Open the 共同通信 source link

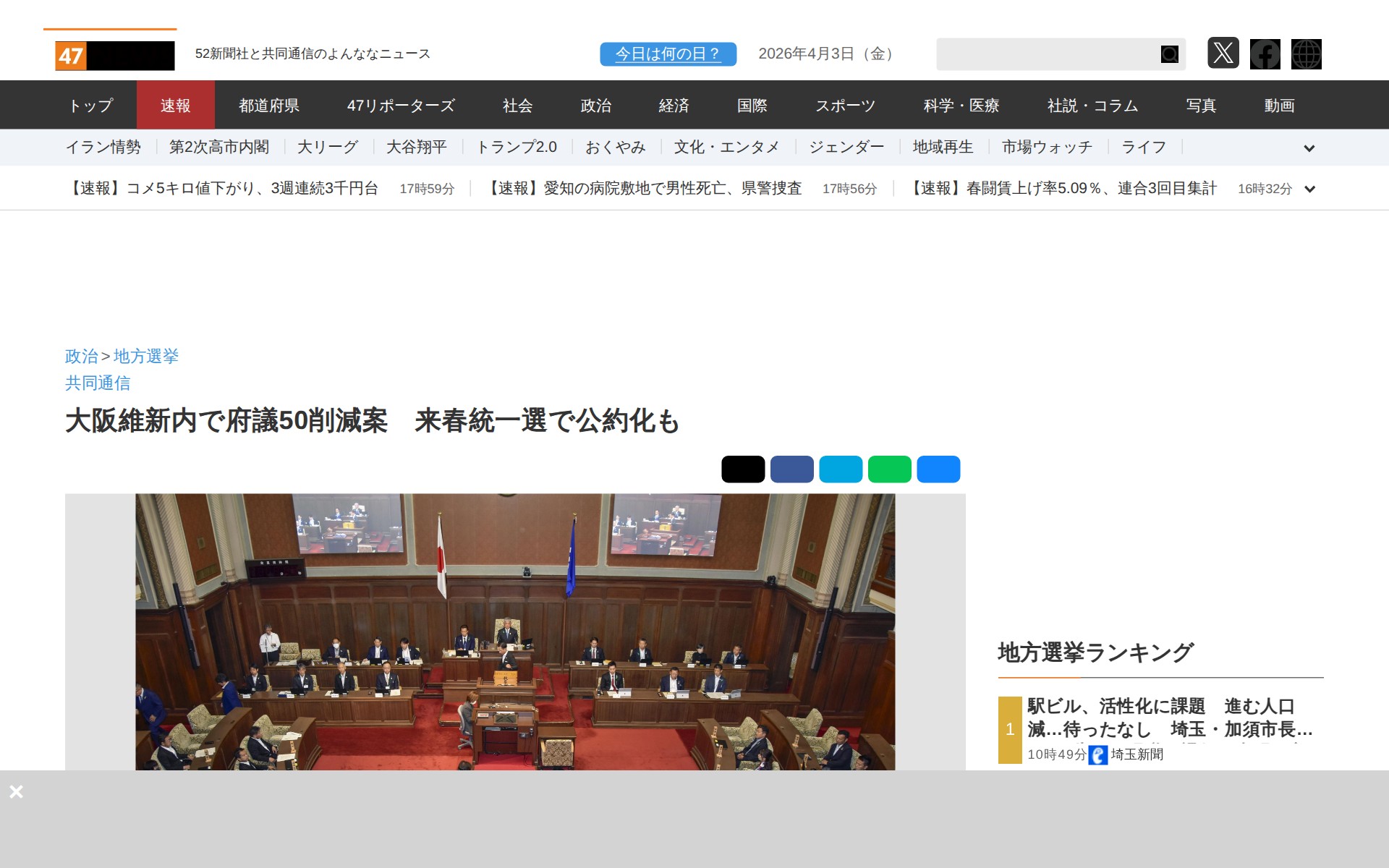[98, 383]
